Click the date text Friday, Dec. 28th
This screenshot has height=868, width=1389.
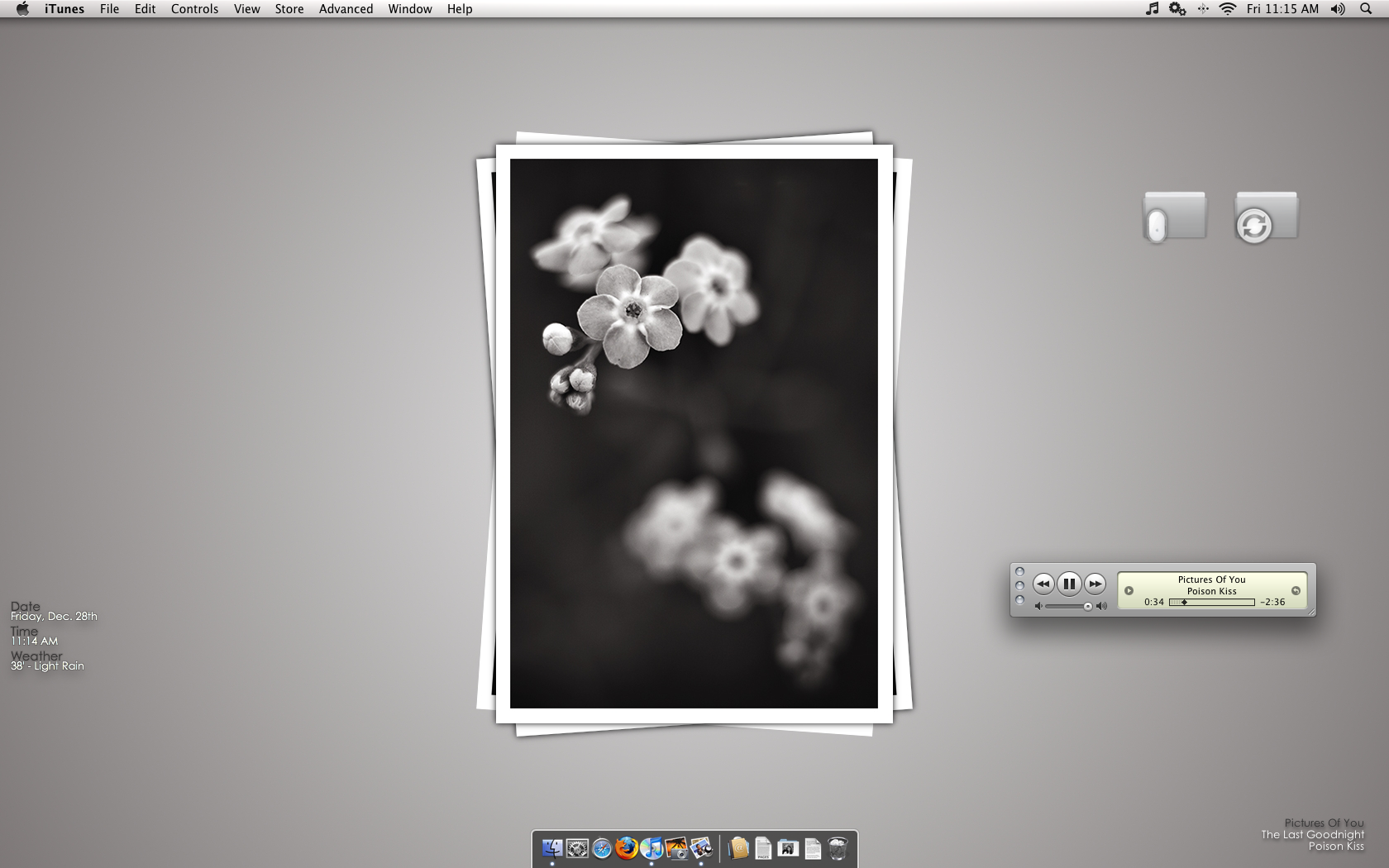pos(54,616)
